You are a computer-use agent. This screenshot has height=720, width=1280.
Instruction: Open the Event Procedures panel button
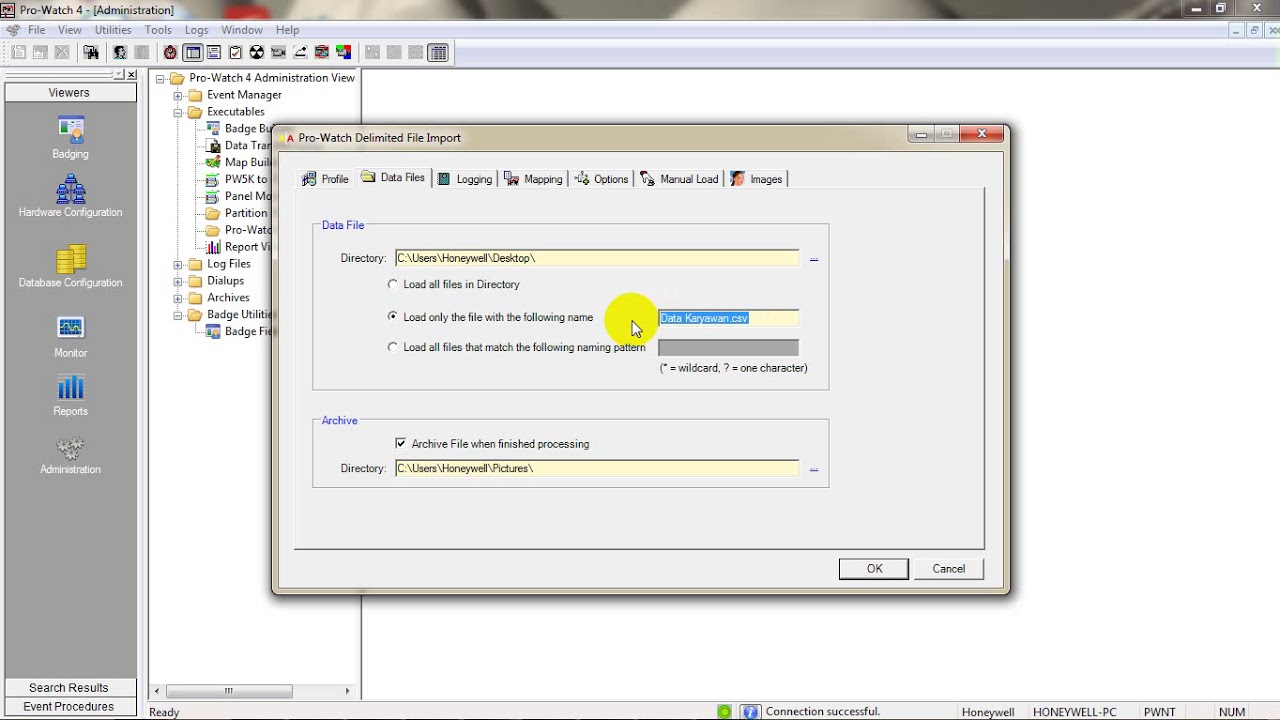pyautogui.click(x=69, y=706)
